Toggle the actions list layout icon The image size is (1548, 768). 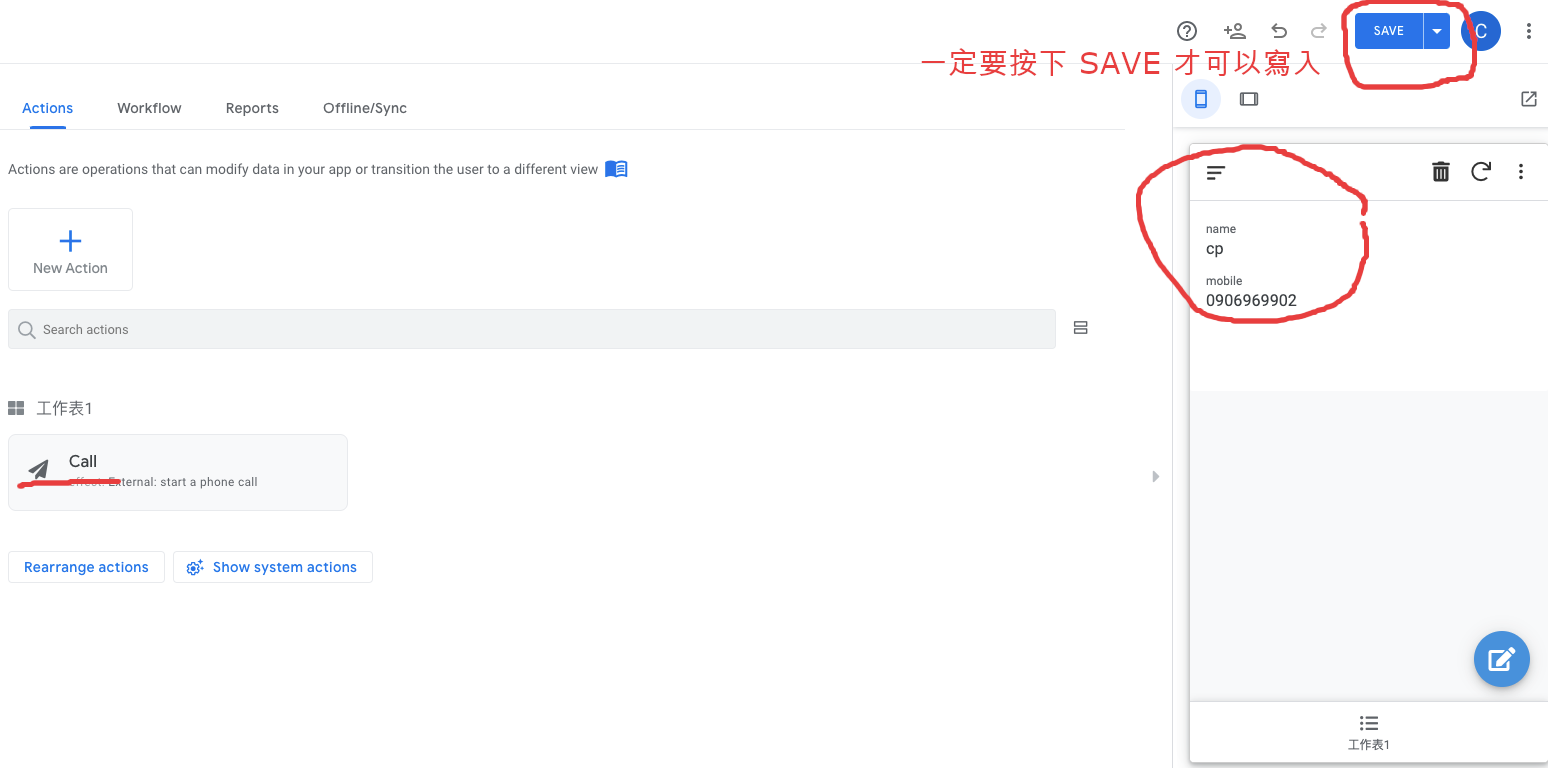click(x=1080, y=328)
